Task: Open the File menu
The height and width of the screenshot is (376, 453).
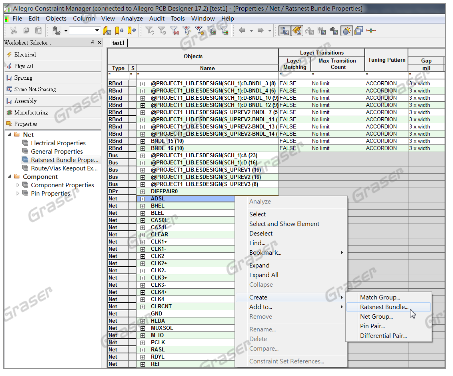Action: point(17,19)
